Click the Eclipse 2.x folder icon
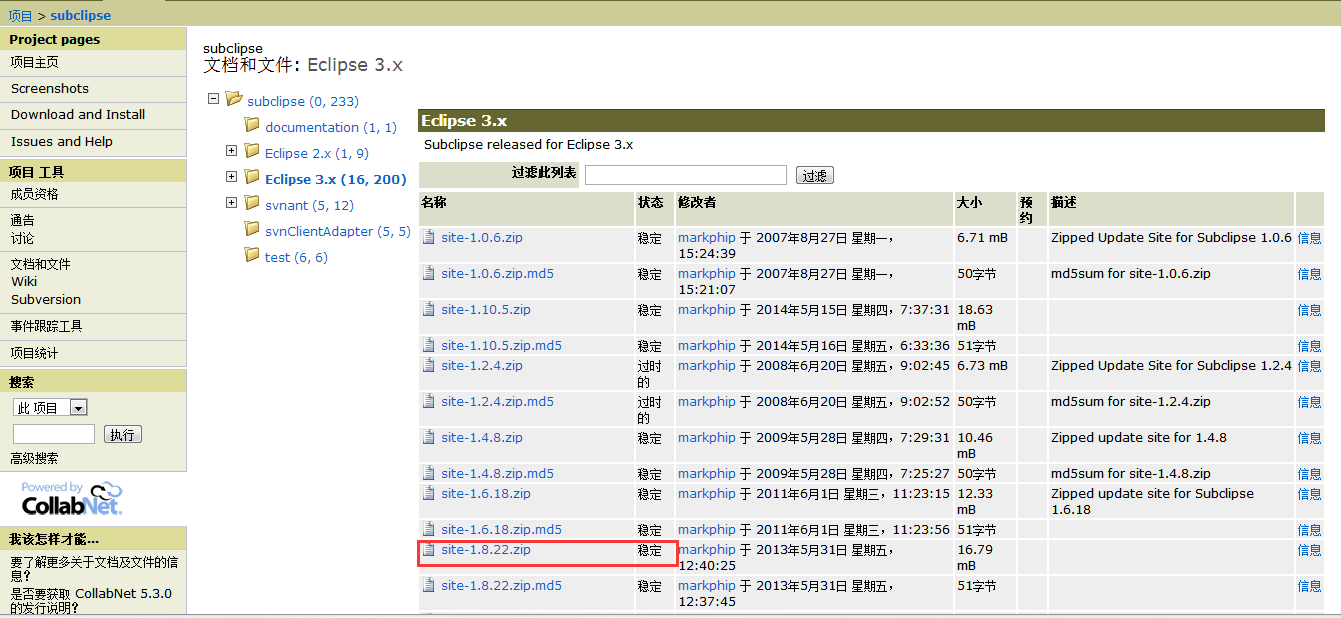The width and height of the screenshot is (1341, 618). point(252,151)
